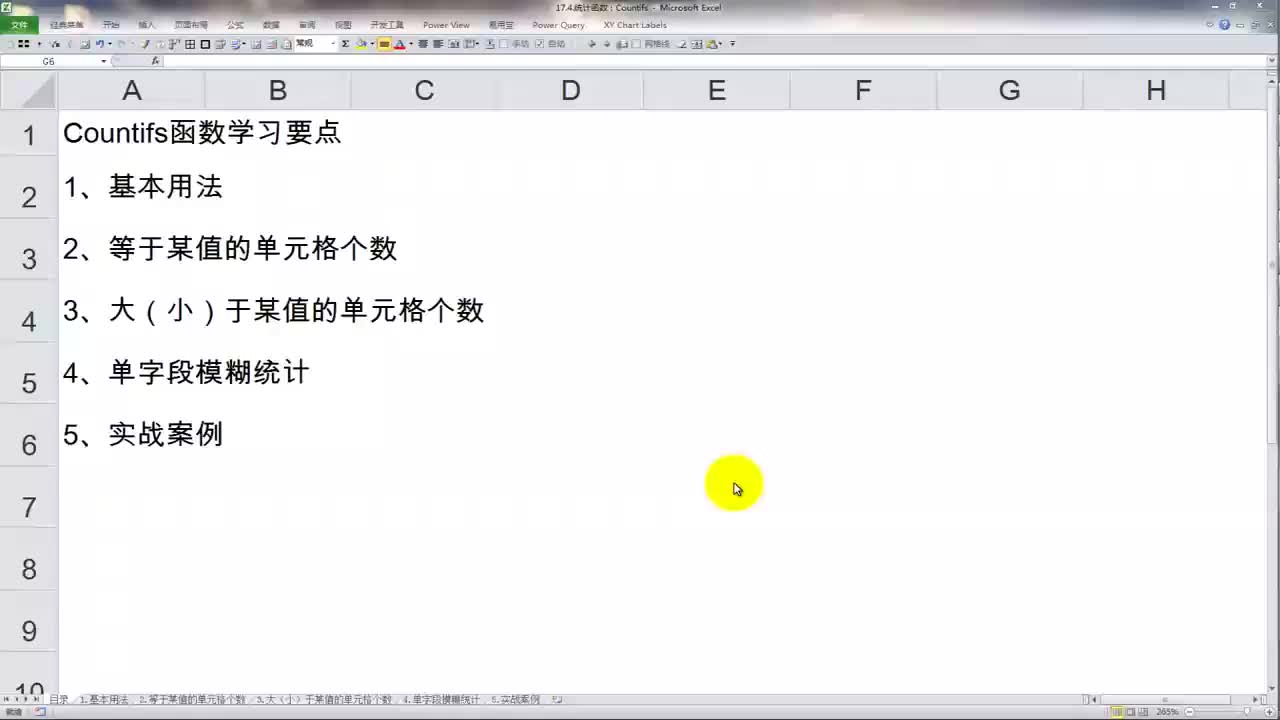Select column A header
The image size is (1280, 720).
coord(131,91)
